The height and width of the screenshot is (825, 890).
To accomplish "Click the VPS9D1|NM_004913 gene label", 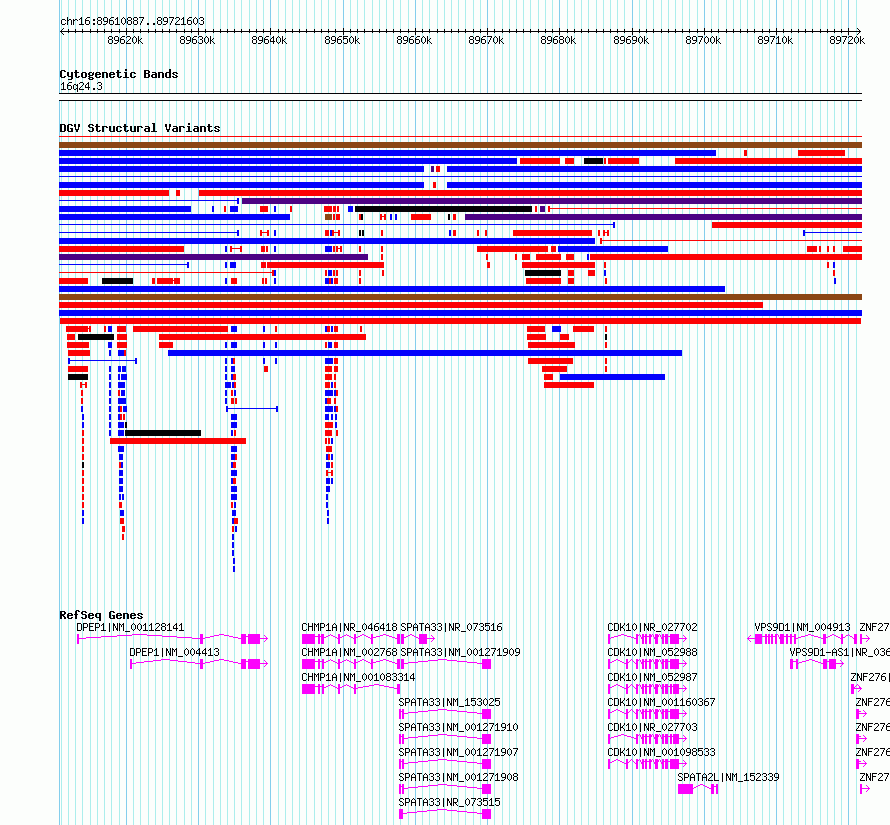I will pos(802,627).
